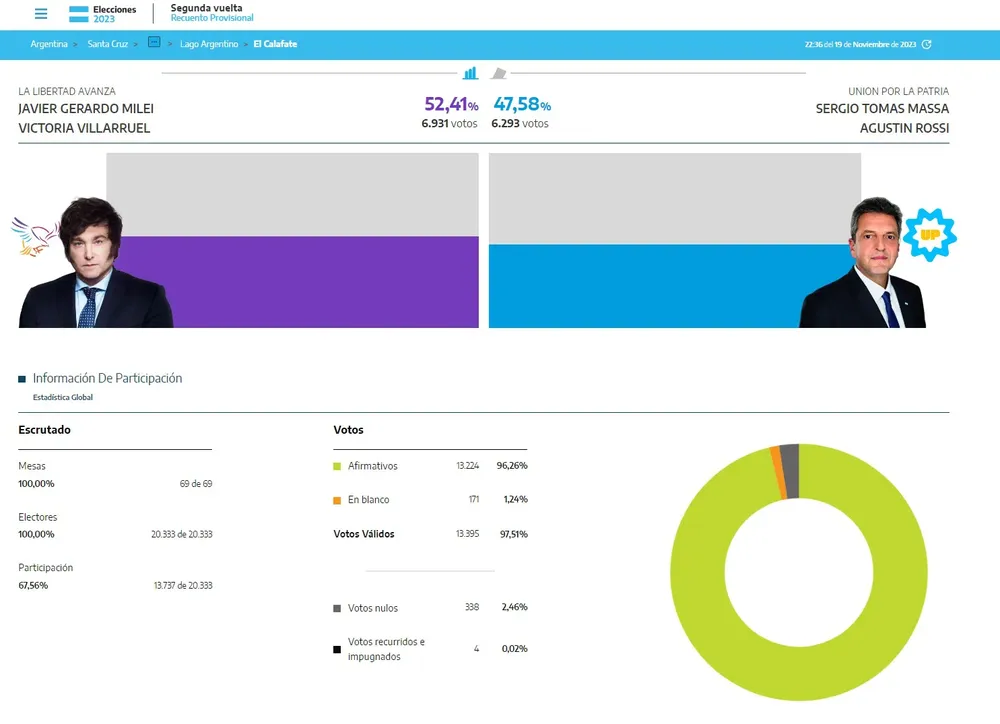Select the gray map view icon

[500, 71]
